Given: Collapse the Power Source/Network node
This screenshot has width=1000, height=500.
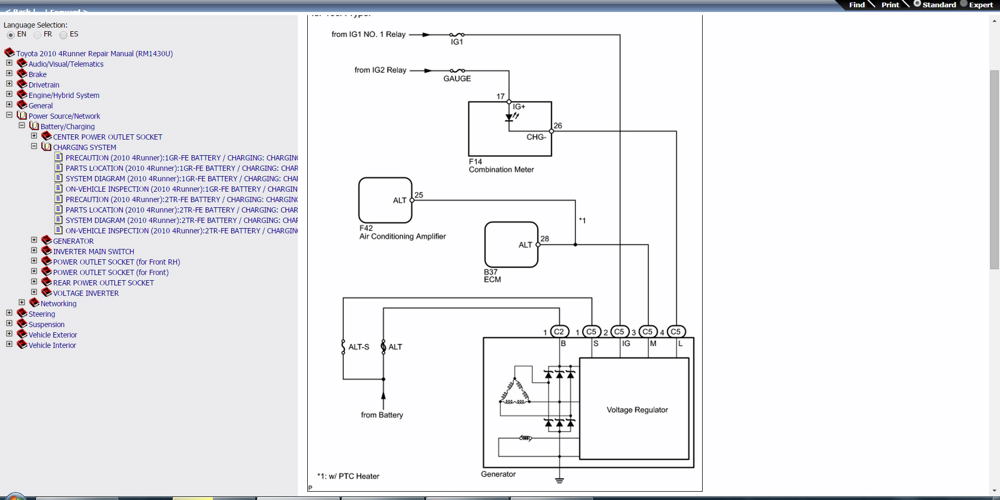Looking at the screenshot, I should tap(9, 115).
